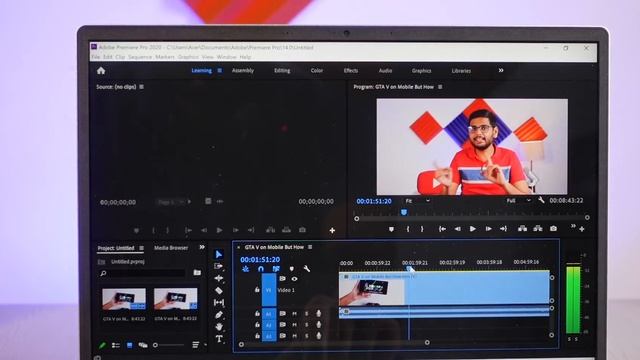Image resolution: width=640 pixels, height=360 pixels.
Task: Click Program monitor Lift button
Action: (x=522, y=229)
